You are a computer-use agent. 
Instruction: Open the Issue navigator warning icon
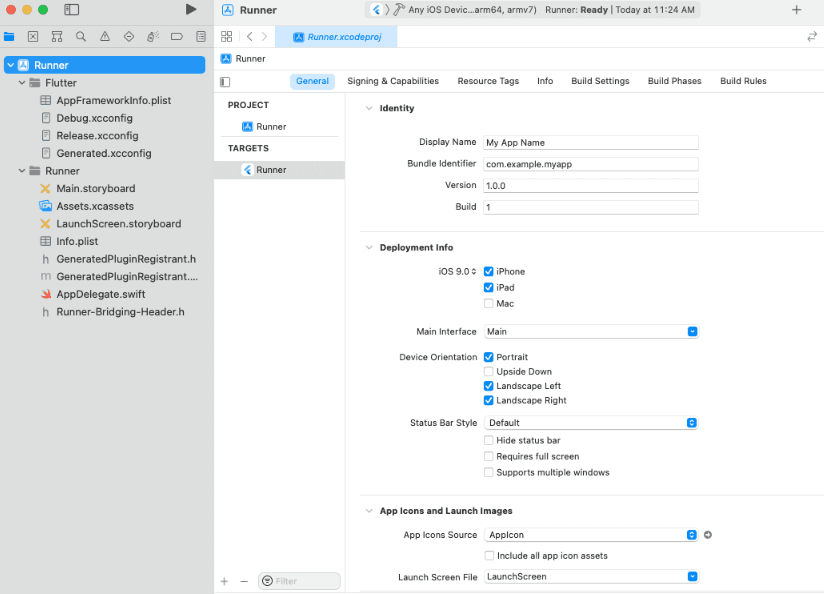point(105,36)
